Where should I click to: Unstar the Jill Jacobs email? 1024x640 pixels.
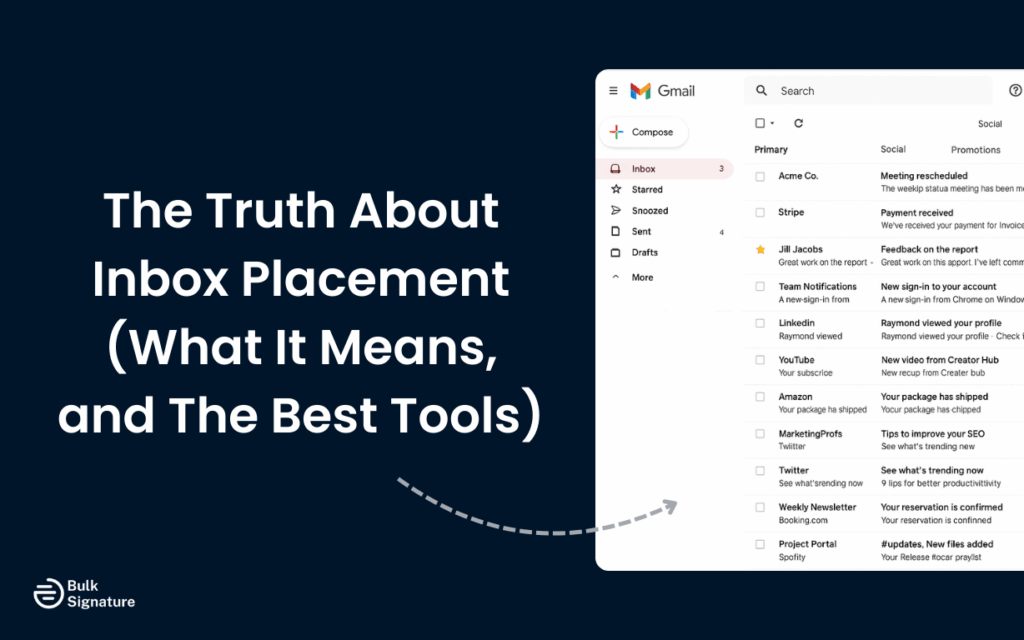(x=759, y=250)
